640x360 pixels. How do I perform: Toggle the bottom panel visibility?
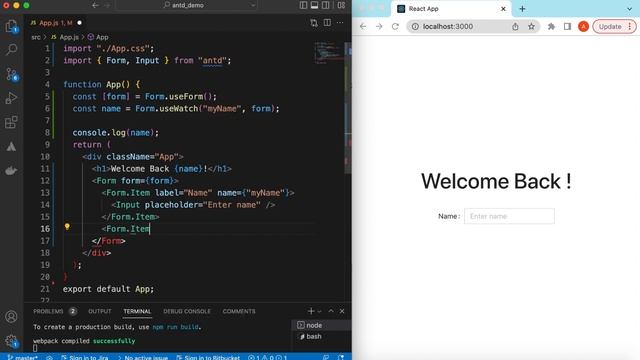pos(314,5)
